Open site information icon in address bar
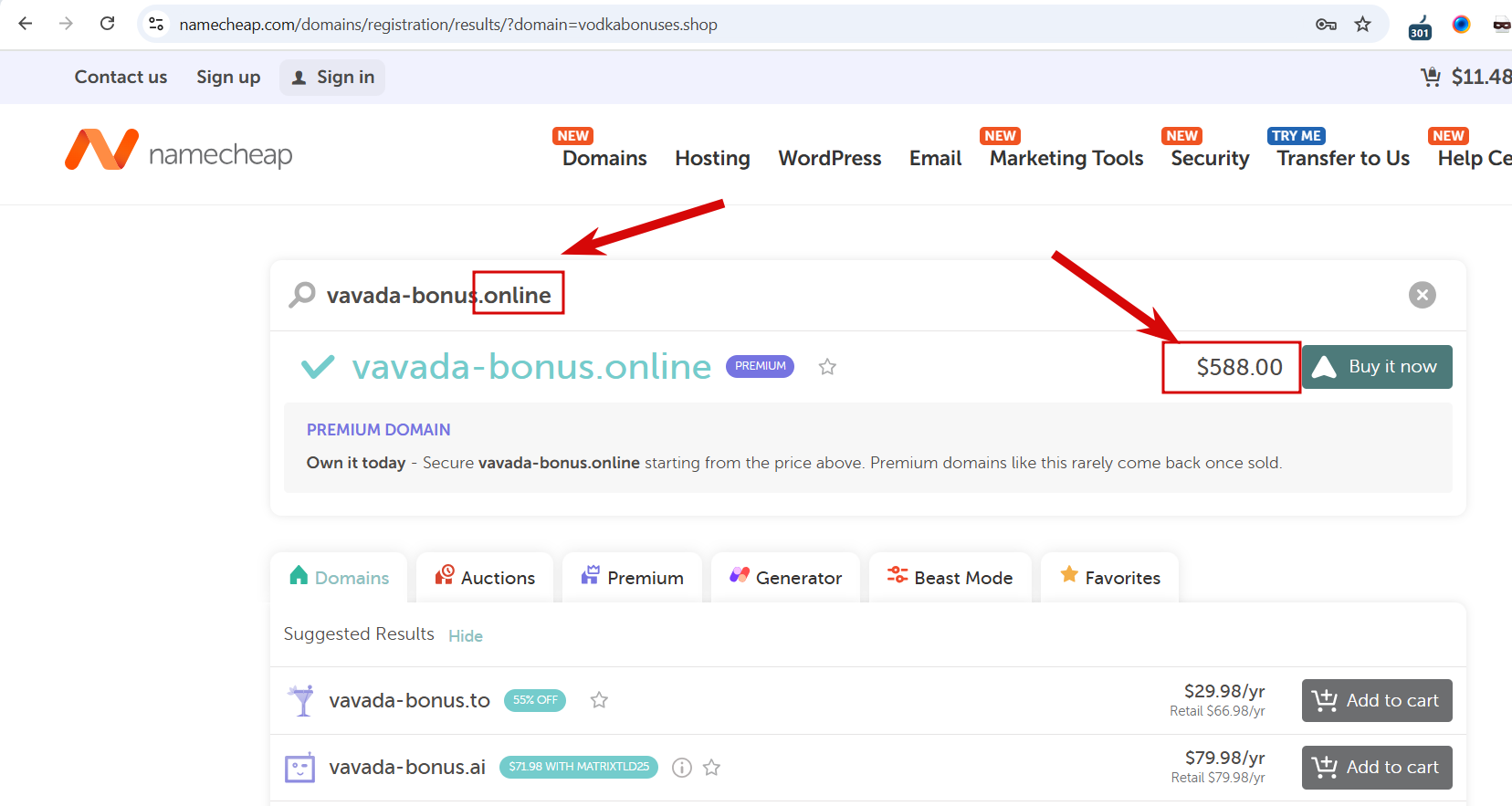Screen dimensions: 1512x806 (x=156, y=24)
